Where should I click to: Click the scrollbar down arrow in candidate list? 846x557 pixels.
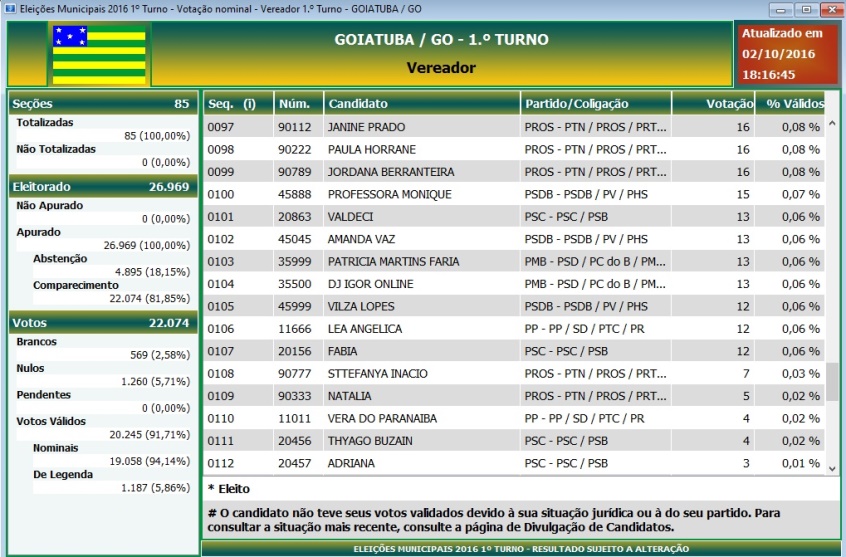coord(832,469)
